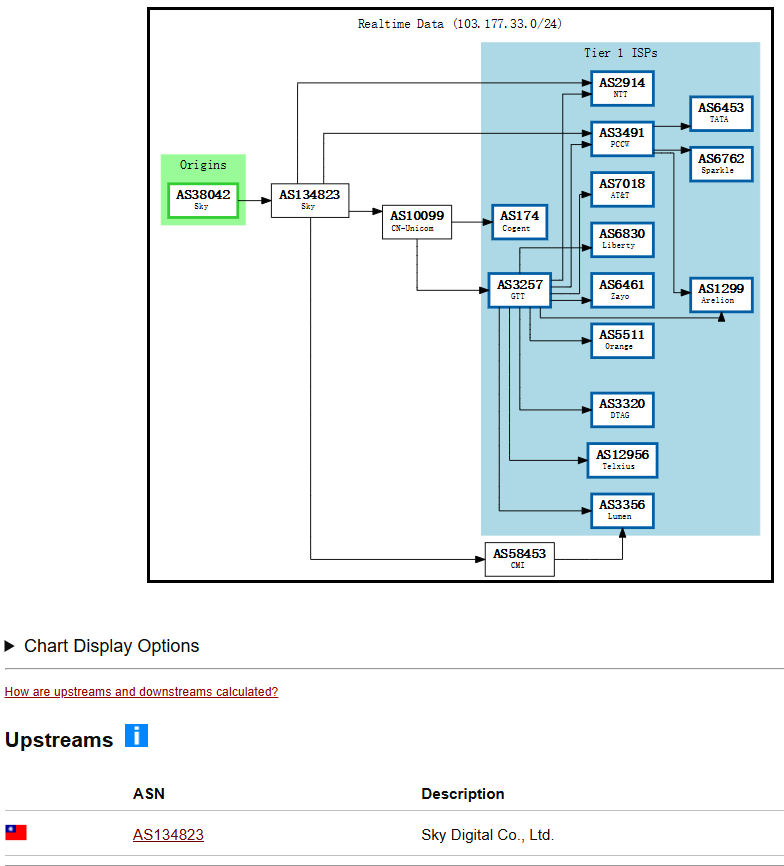This screenshot has height=866, width=784.
Task: Select the AS7018 AT&T node
Action: coord(622,189)
